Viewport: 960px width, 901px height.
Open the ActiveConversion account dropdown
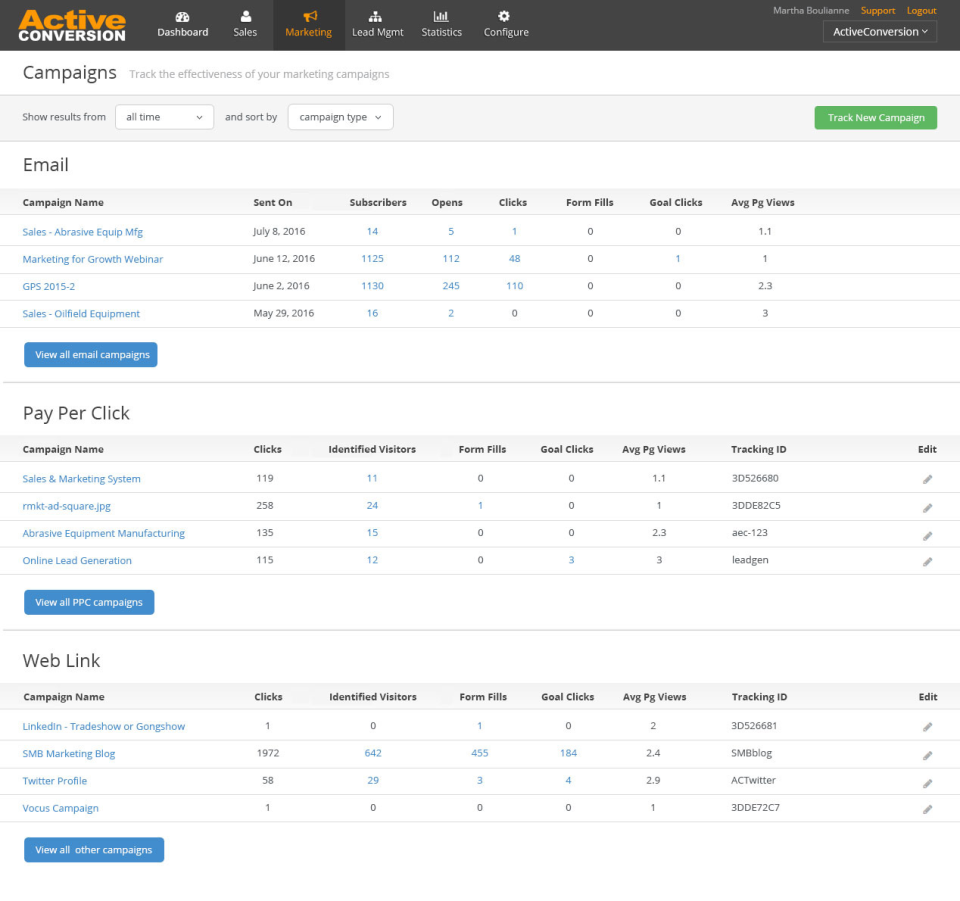click(879, 31)
